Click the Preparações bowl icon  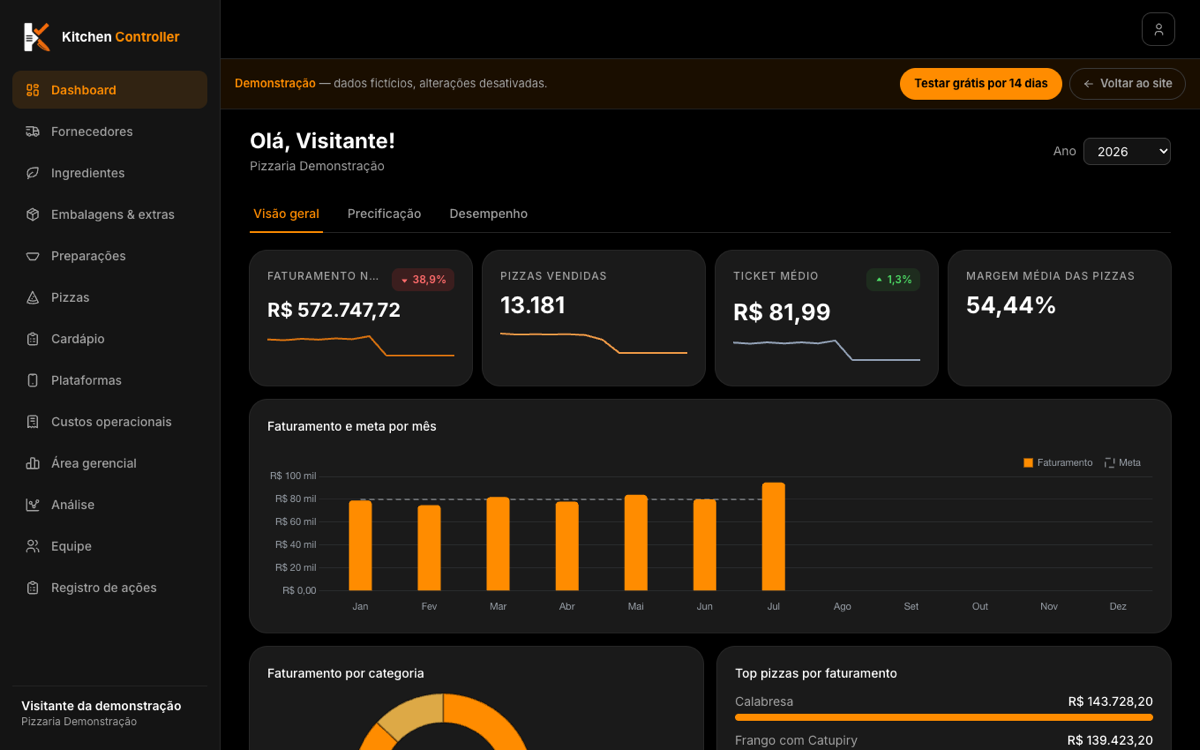tap(33, 256)
